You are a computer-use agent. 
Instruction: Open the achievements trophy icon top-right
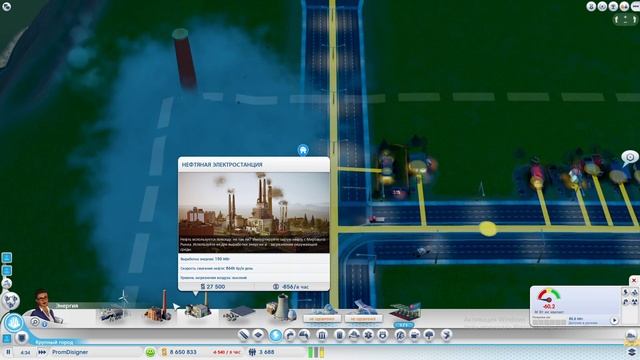[x=613, y=6]
